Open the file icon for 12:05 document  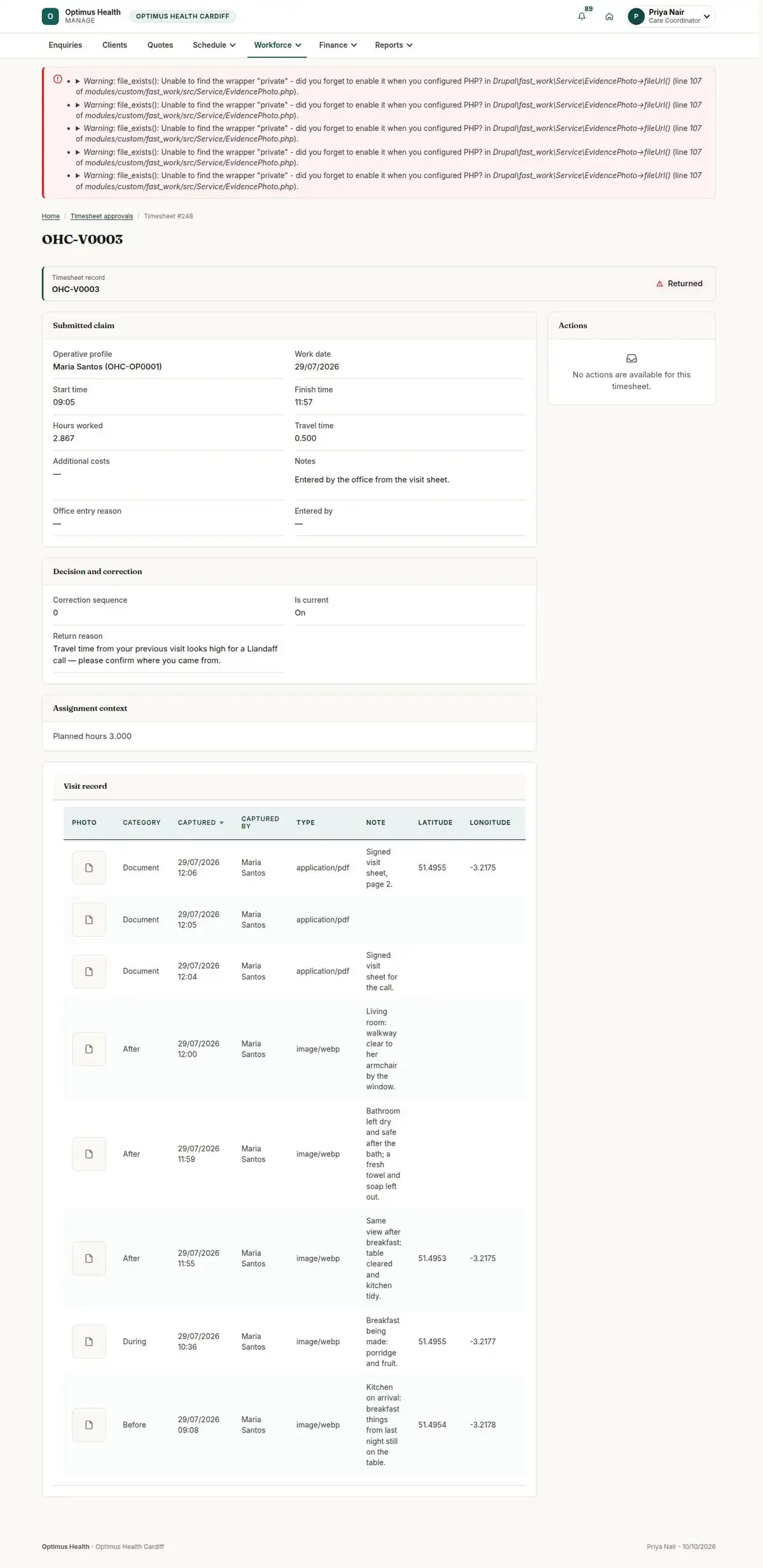pyautogui.click(x=89, y=920)
